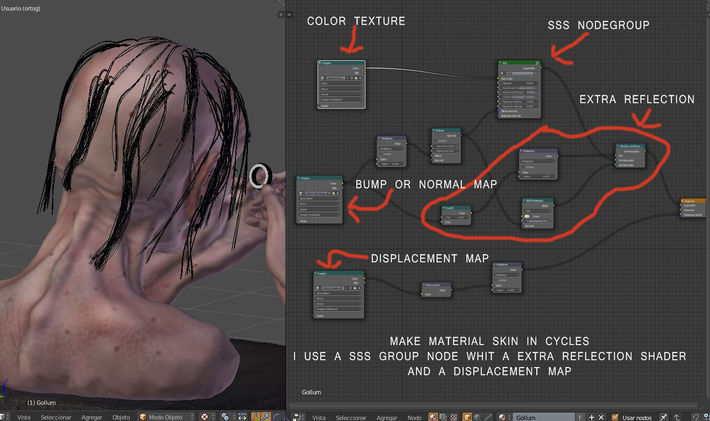Viewport: 710px width, 421px height.
Task: Toggle the Usar nodos checkbox
Action: tap(615, 417)
